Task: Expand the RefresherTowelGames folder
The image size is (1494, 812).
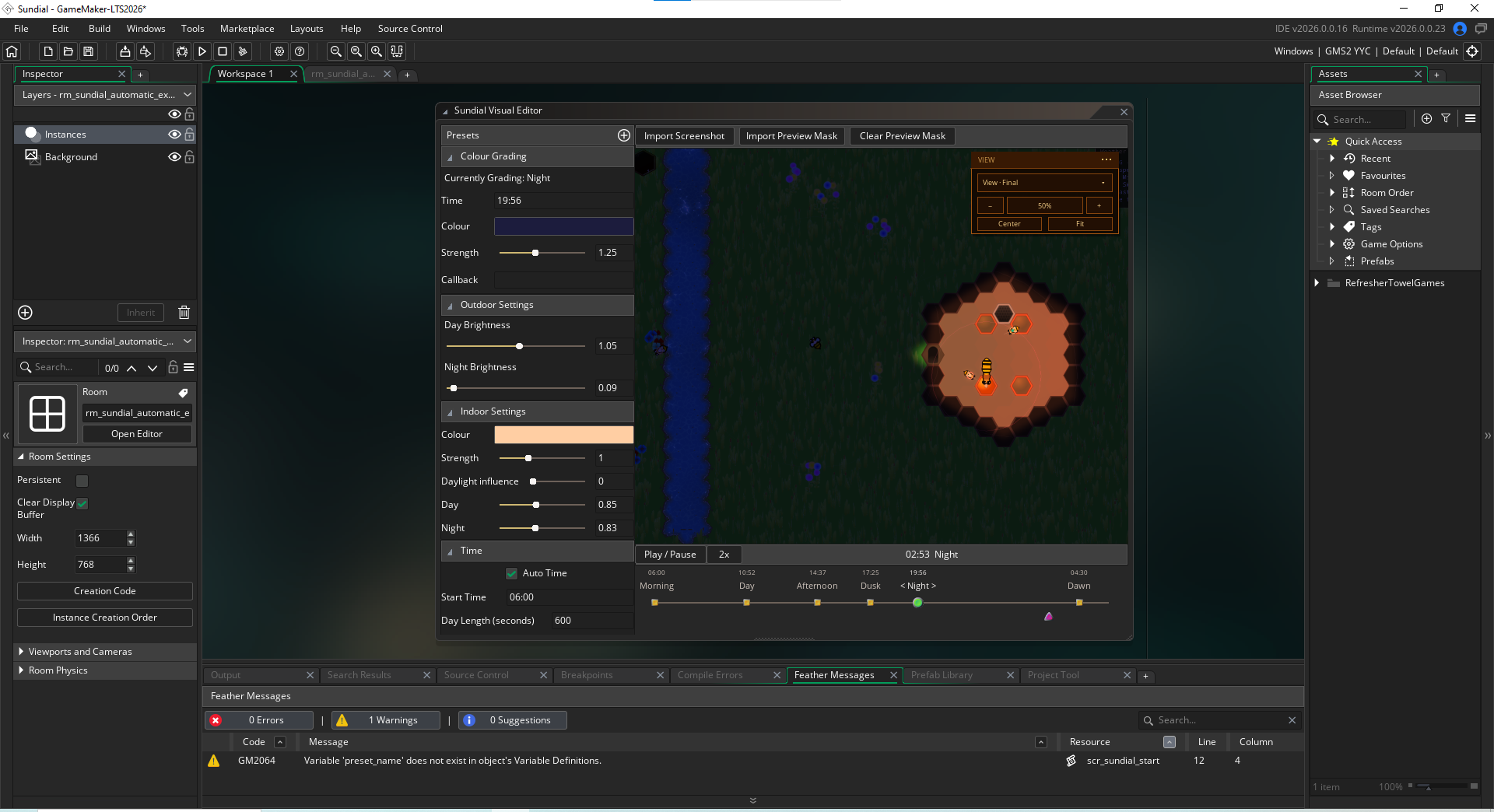Action: 1317,283
